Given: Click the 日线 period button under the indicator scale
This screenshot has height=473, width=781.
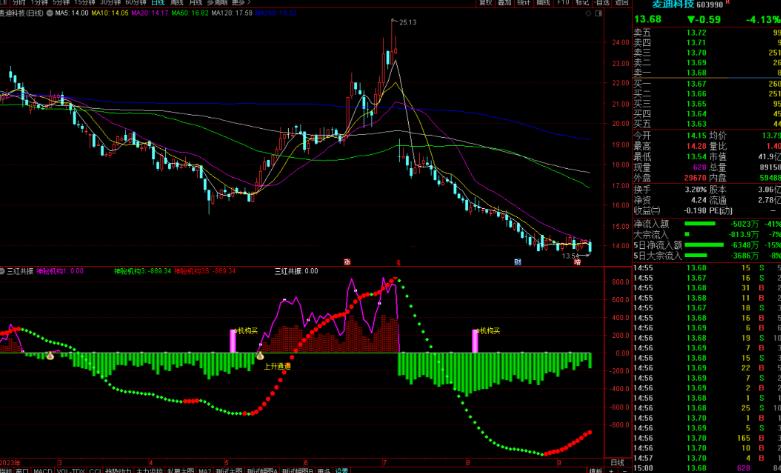Looking at the screenshot, I should tap(617, 462).
